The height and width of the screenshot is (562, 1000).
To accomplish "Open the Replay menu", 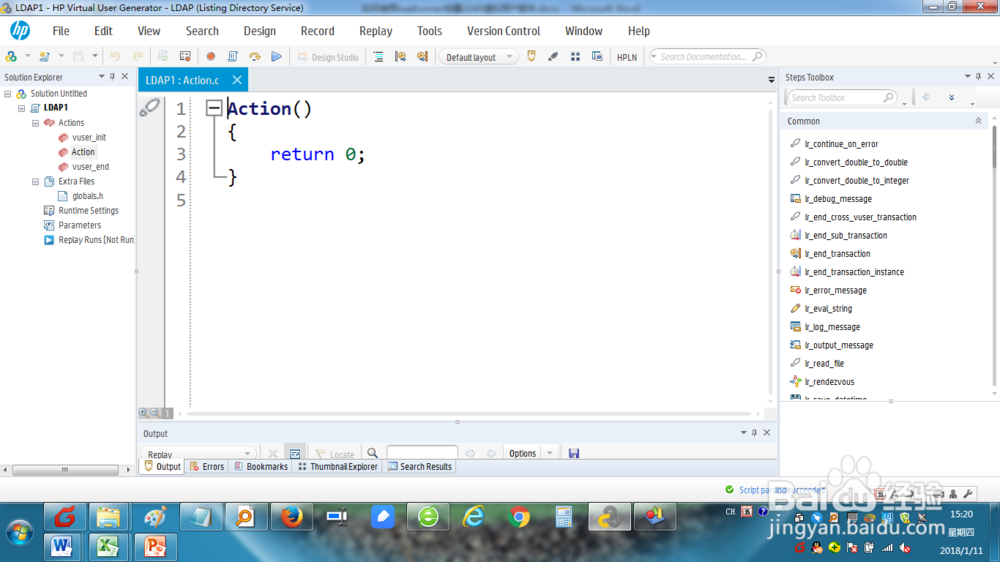I will [x=376, y=31].
